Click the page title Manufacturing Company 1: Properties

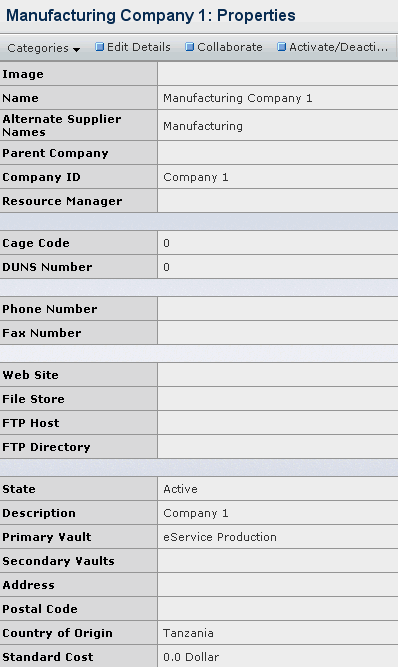point(151,16)
